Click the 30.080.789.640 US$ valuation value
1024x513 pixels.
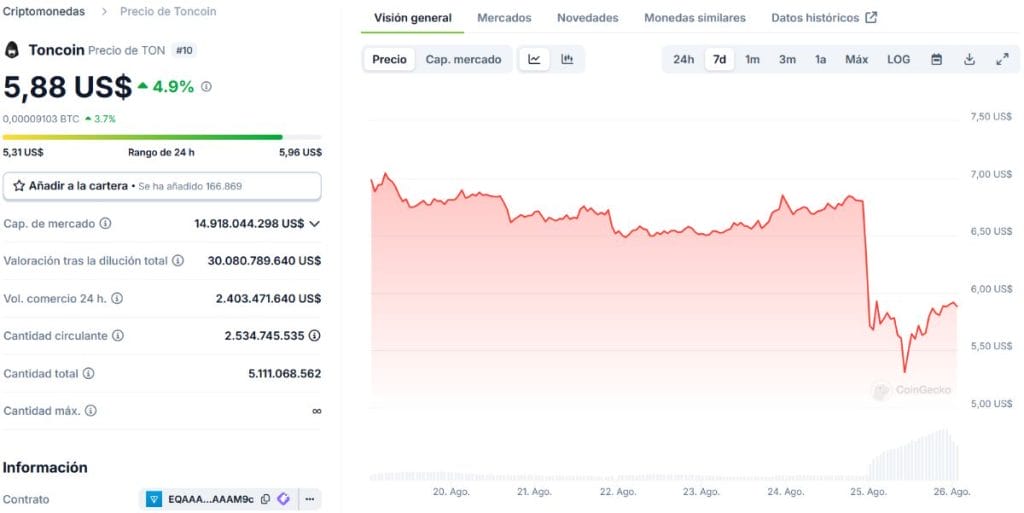click(264, 260)
